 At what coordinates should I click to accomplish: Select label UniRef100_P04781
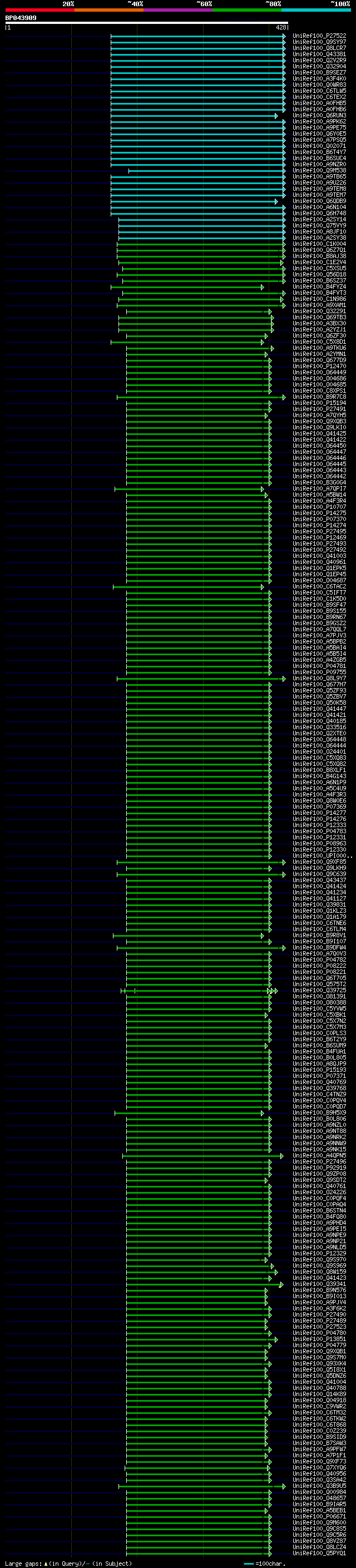pos(319,666)
